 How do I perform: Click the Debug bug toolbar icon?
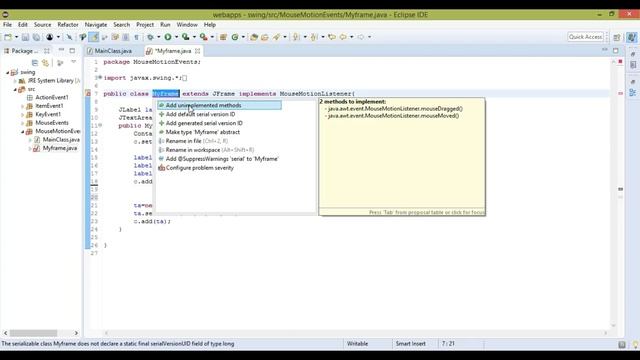[150, 37]
